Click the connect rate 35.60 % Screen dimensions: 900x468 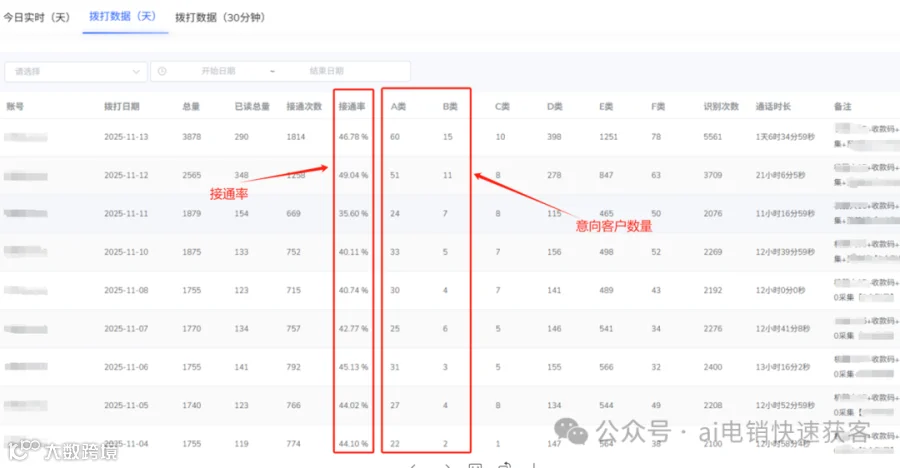coord(353,214)
